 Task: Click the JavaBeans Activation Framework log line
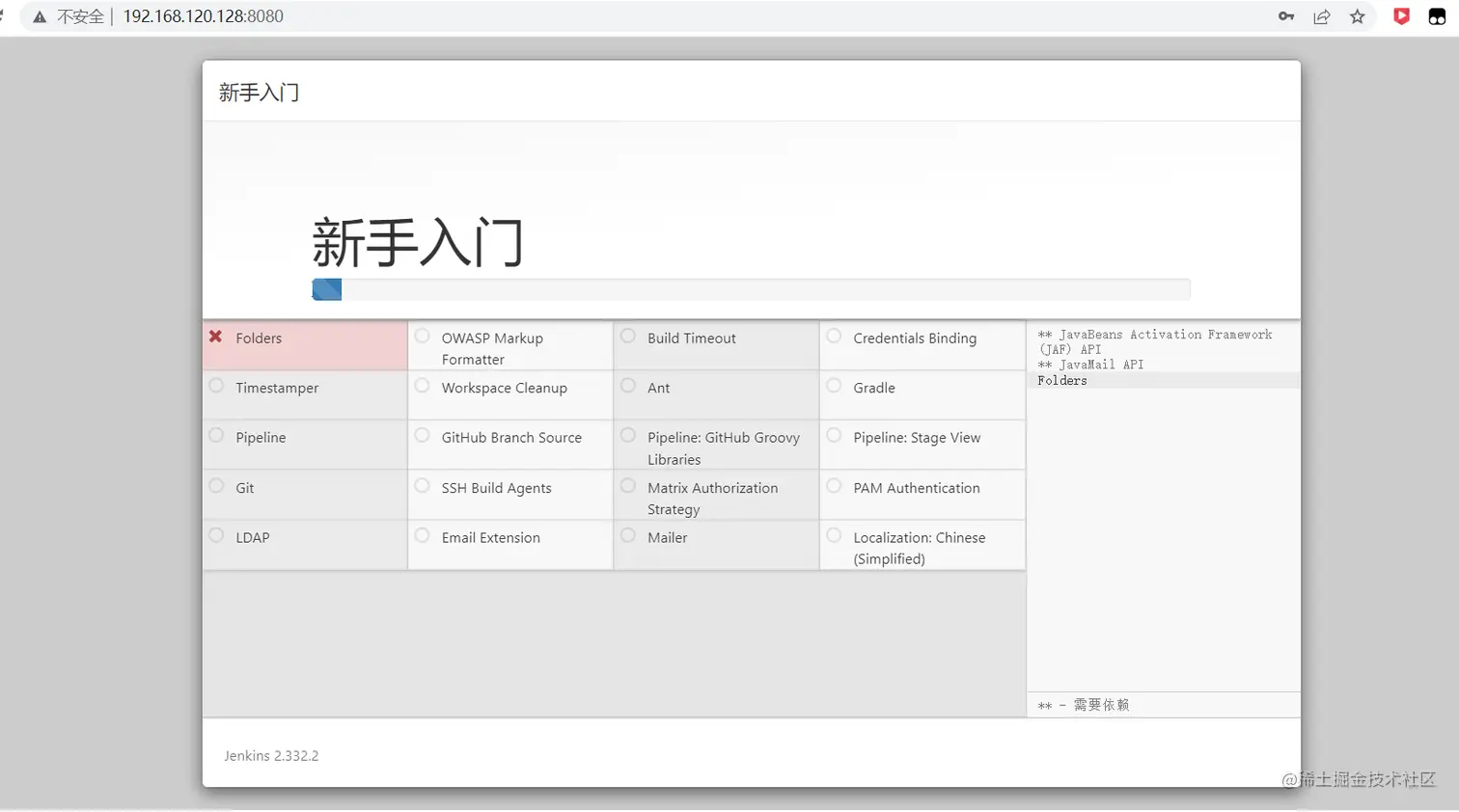[x=1155, y=341]
